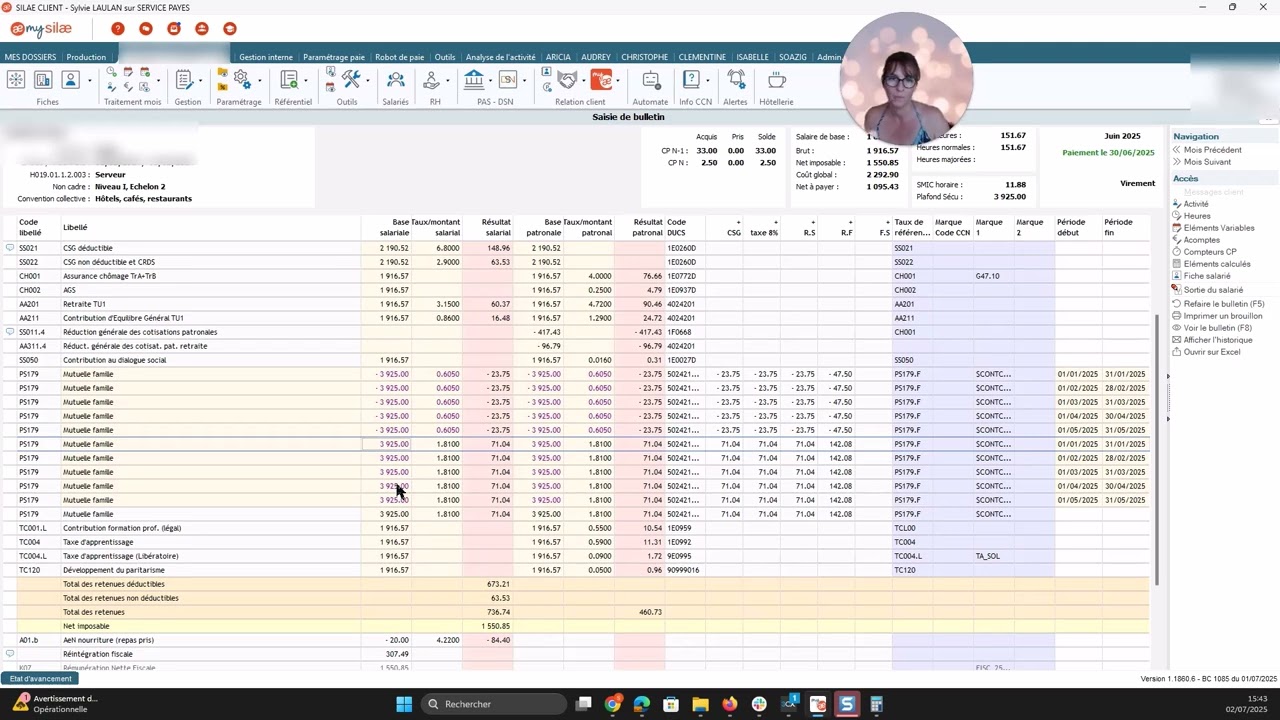Open the company building fiche icon
This screenshot has height=720, width=1280.
tap(43, 80)
